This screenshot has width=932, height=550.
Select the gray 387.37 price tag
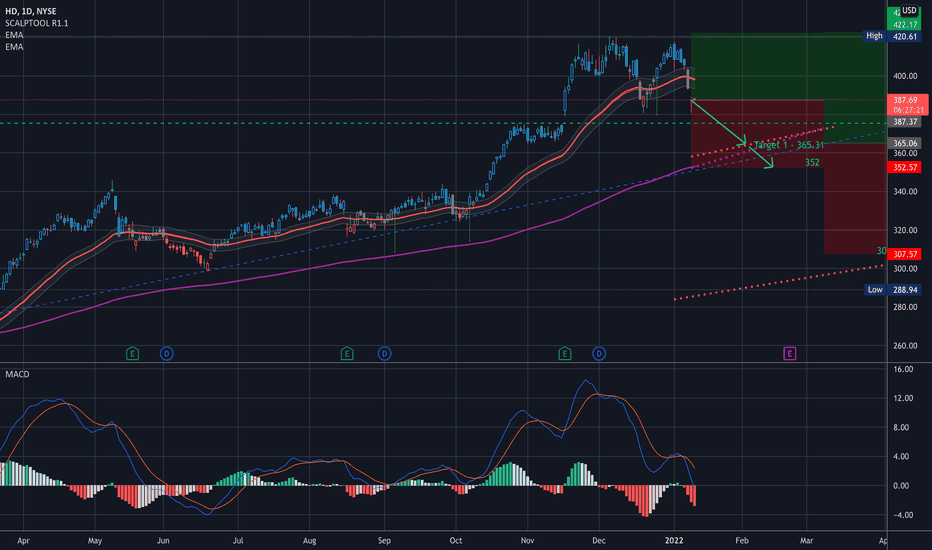[x=905, y=122]
